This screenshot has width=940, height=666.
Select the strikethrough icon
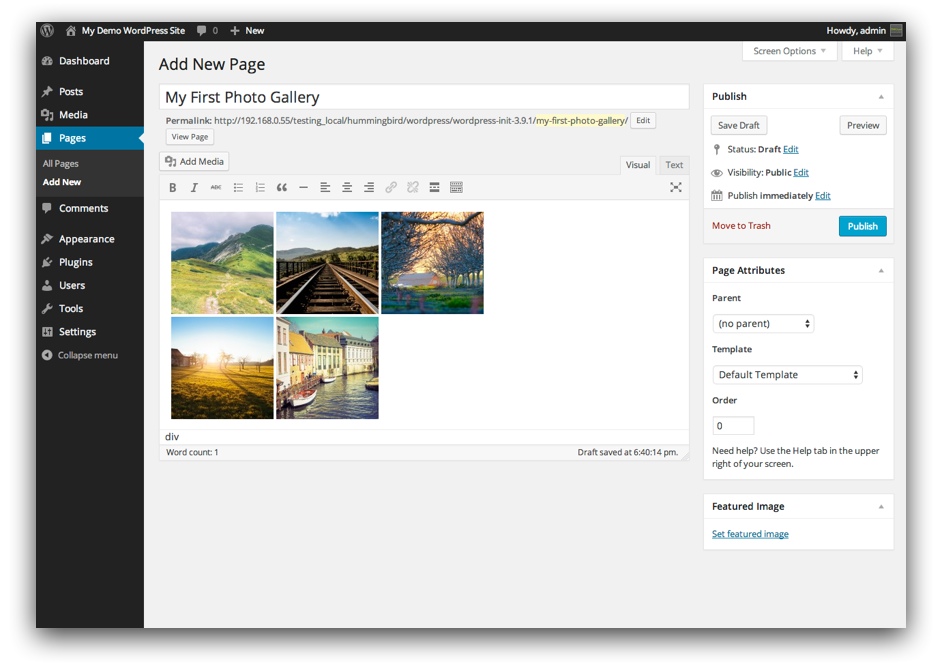(216, 187)
